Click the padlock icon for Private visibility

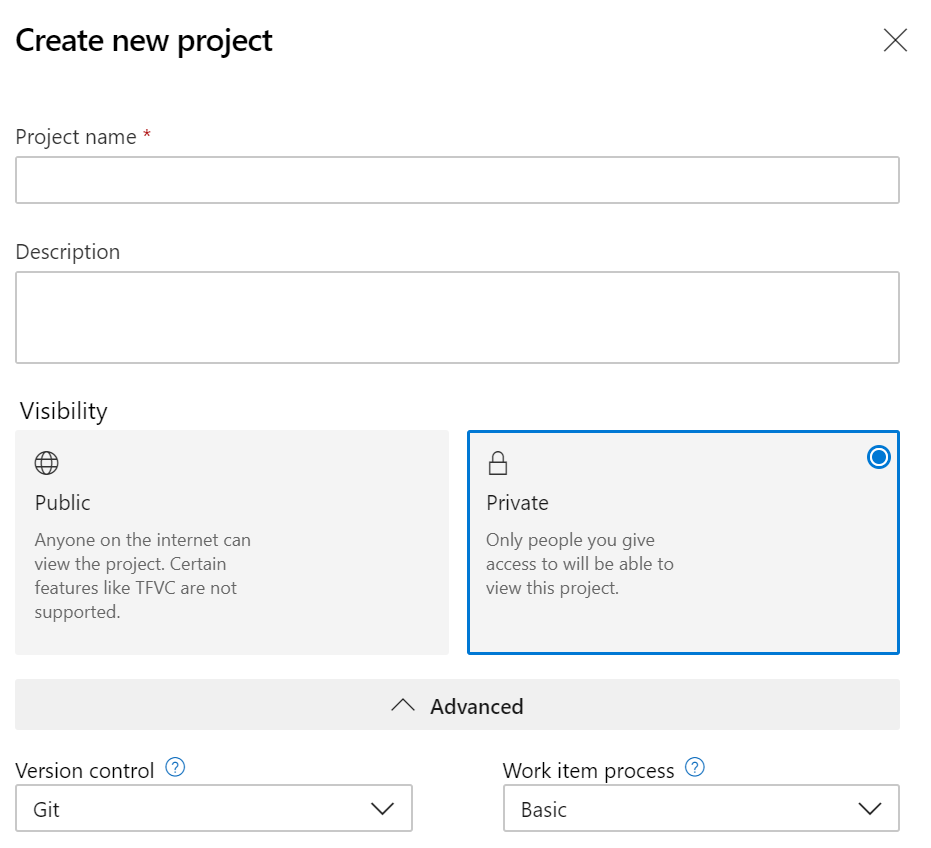[497, 463]
